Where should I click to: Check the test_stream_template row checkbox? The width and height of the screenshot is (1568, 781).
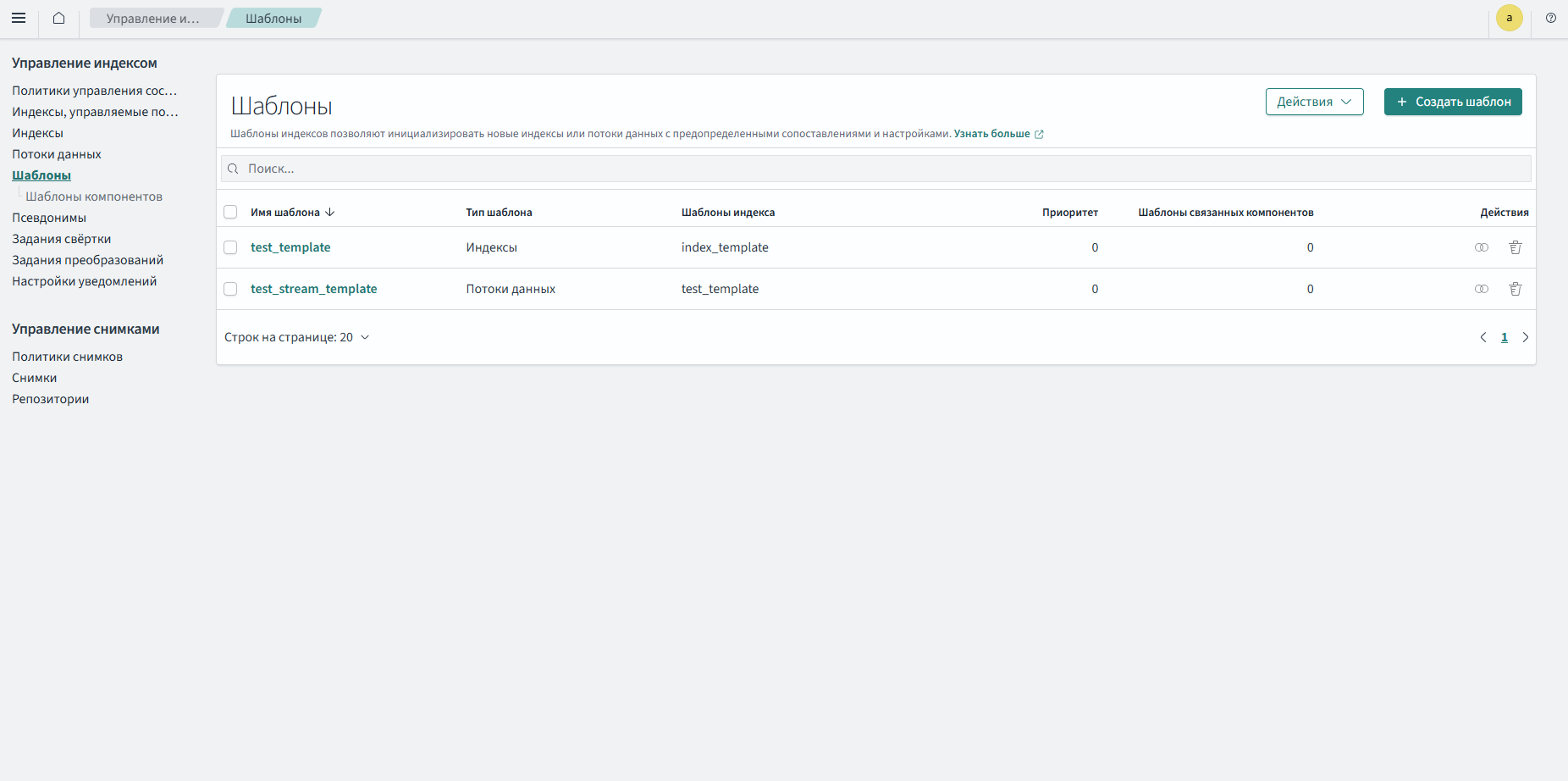pyautogui.click(x=230, y=289)
